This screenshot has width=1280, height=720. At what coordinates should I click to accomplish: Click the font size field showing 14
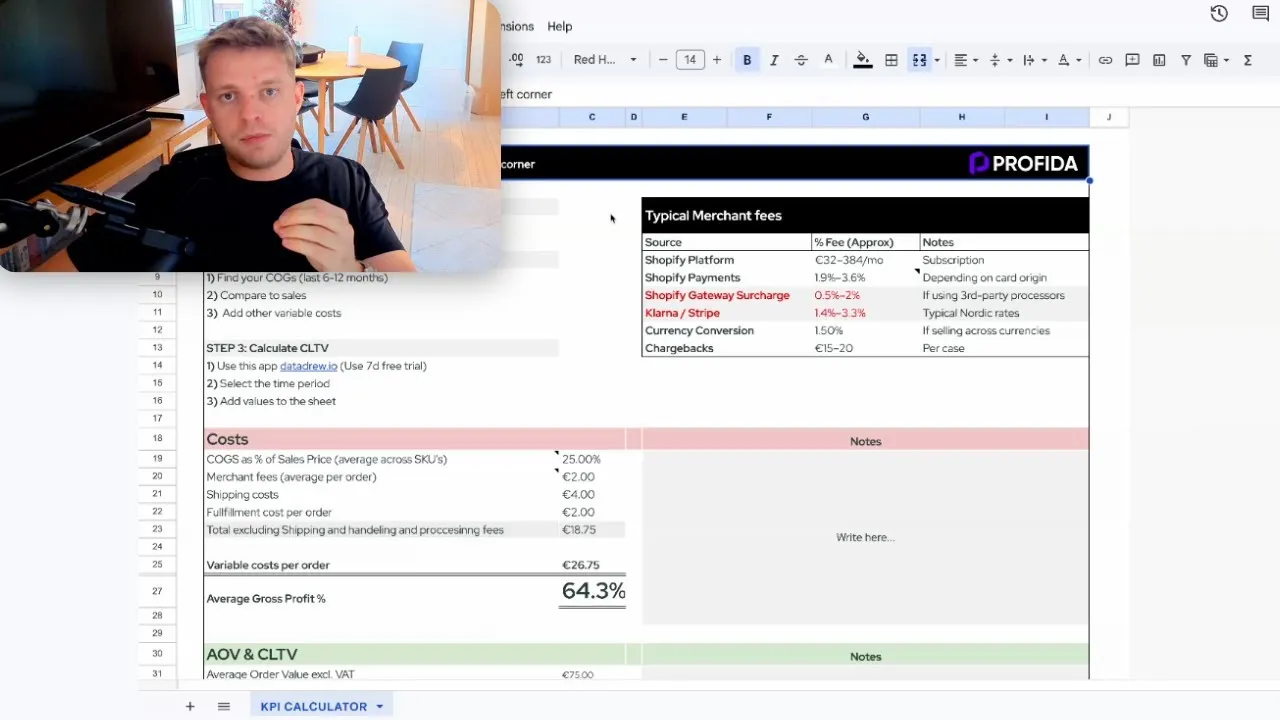(x=690, y=60)
